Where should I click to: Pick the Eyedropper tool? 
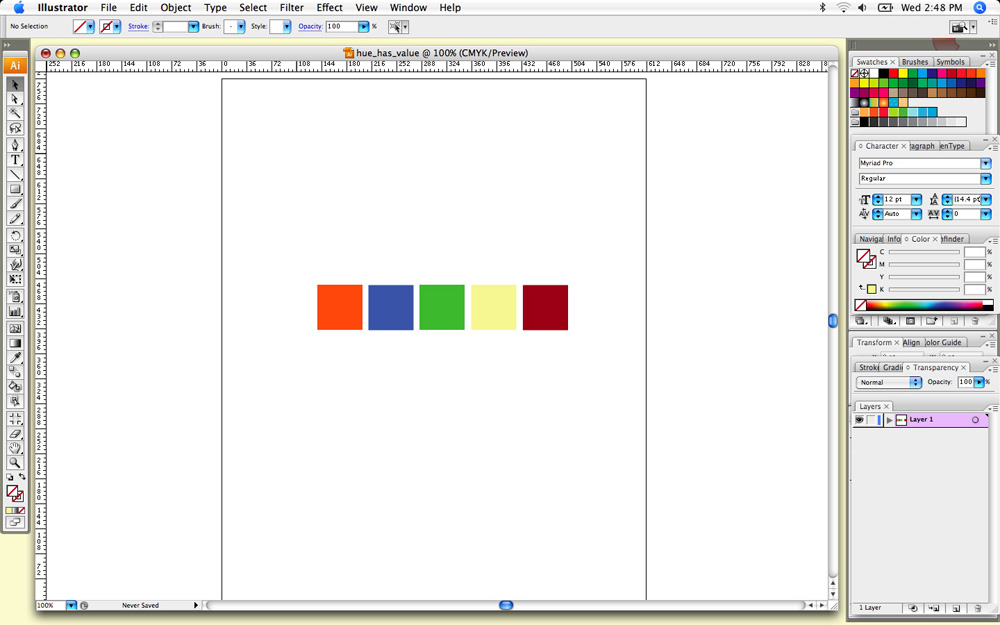(x=15, y=357)
